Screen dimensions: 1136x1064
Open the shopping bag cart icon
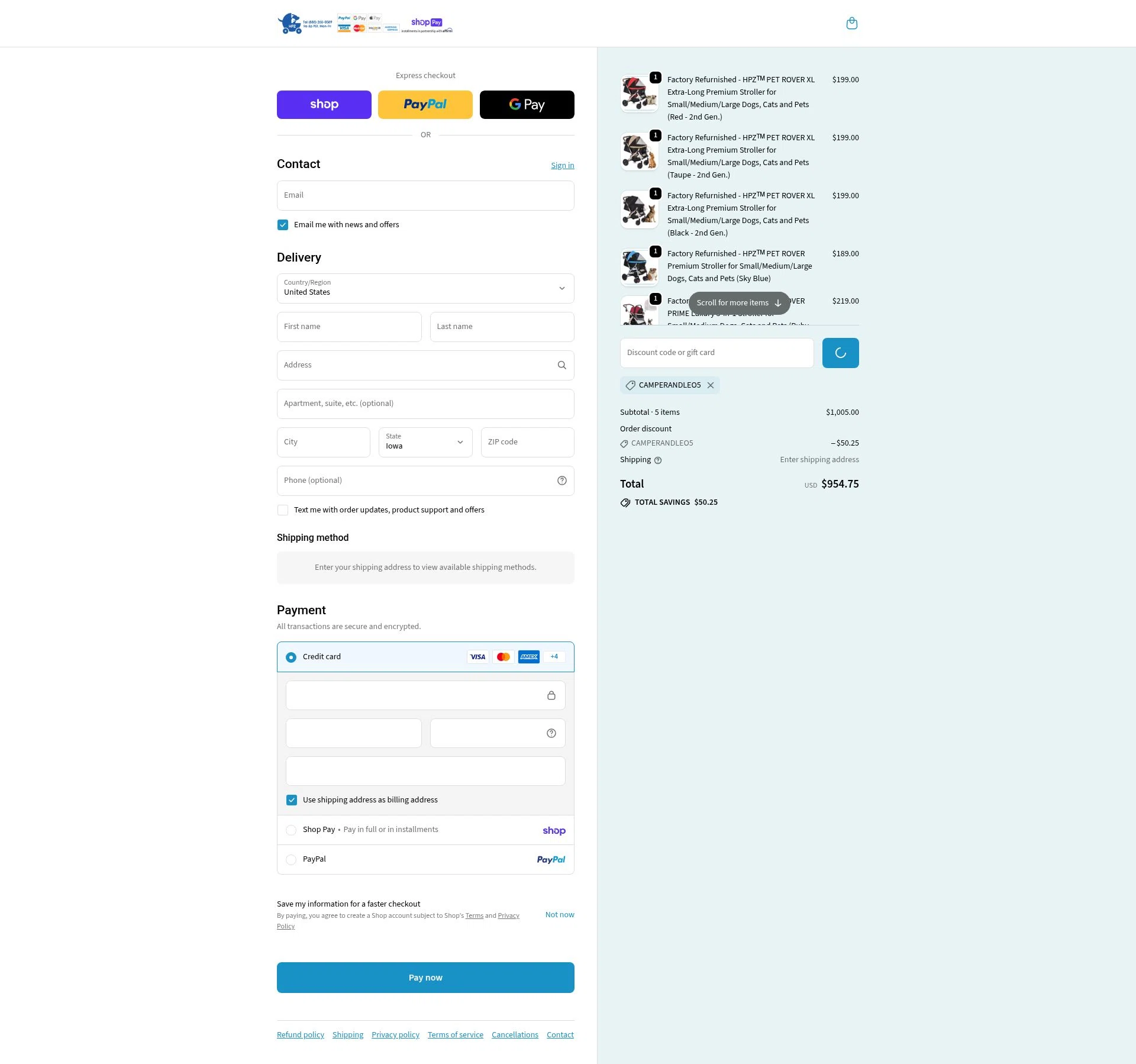(x=851, y=24)
